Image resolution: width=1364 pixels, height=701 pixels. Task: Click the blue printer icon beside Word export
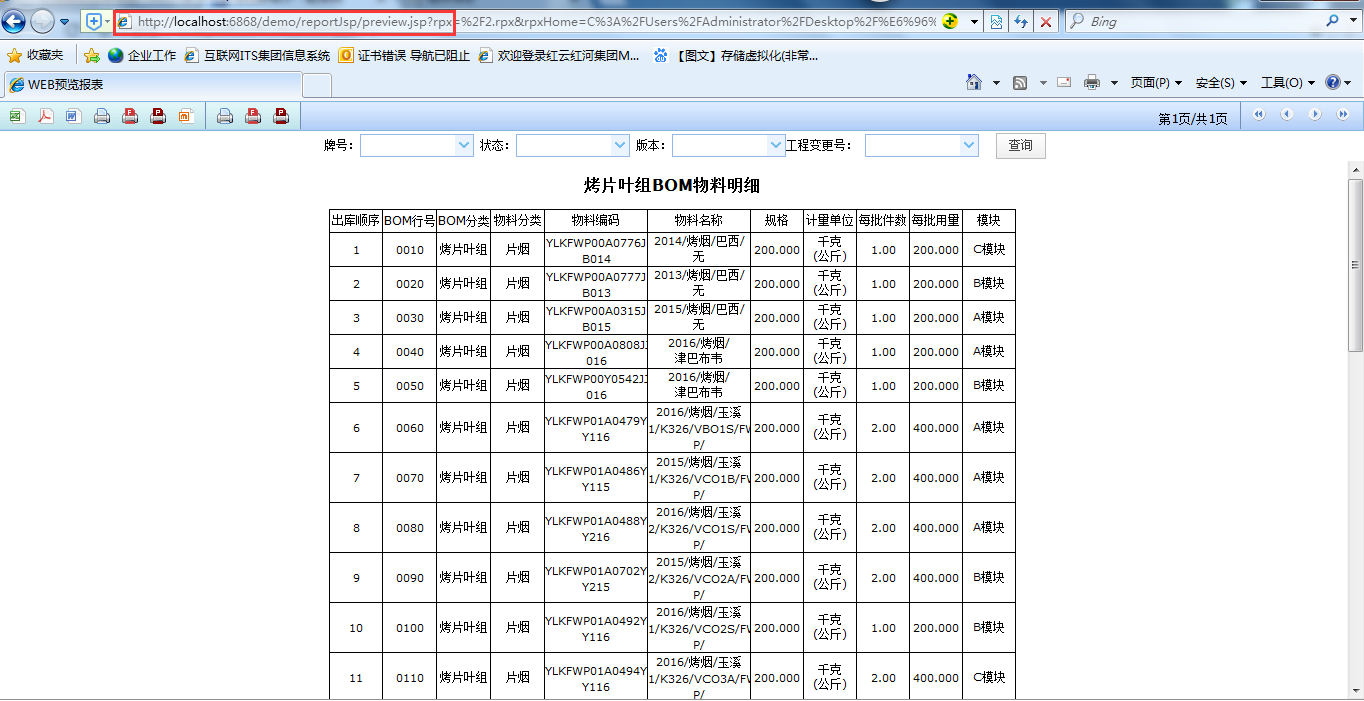pyautogui.click(x=101, y=116)
